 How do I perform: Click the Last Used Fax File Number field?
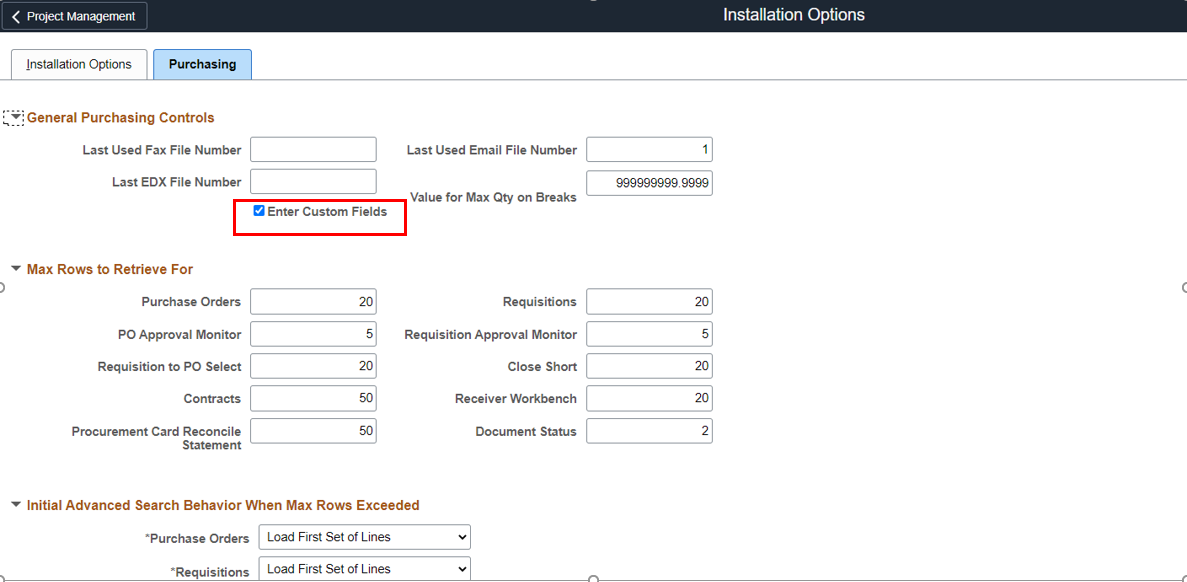point(313,150)
